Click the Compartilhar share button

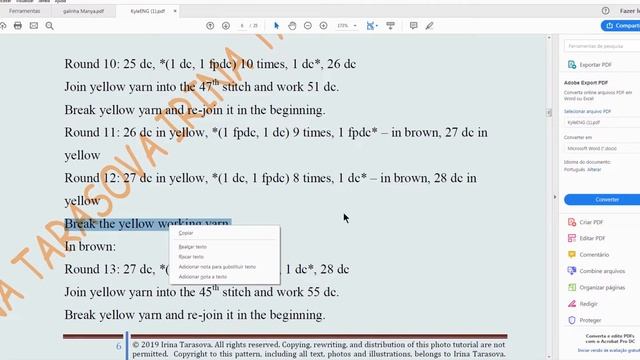(x=620, y=26)
